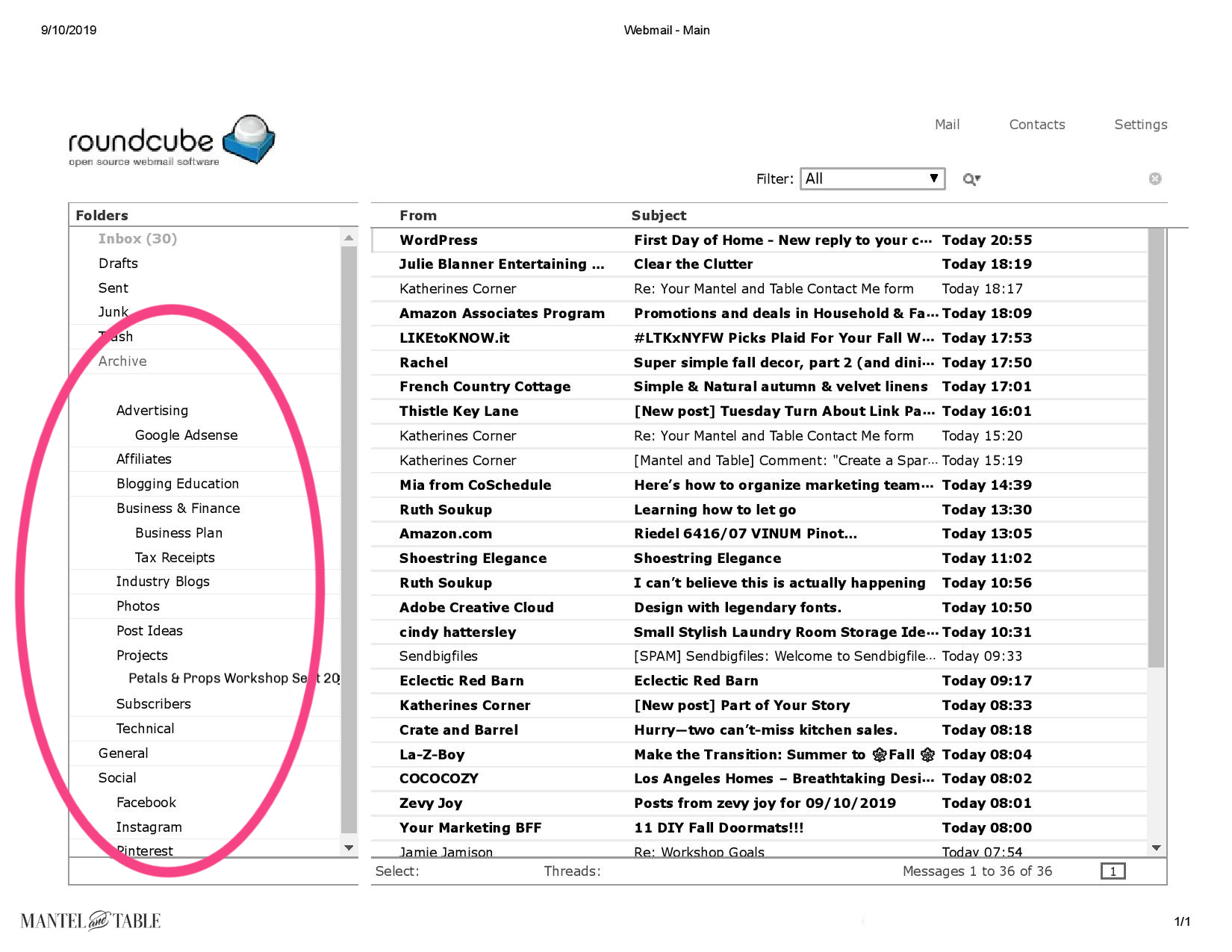Sort messages by Subject column header
Screen dimensions: 1232x952
pyautogui.click(x=659, y=215)
